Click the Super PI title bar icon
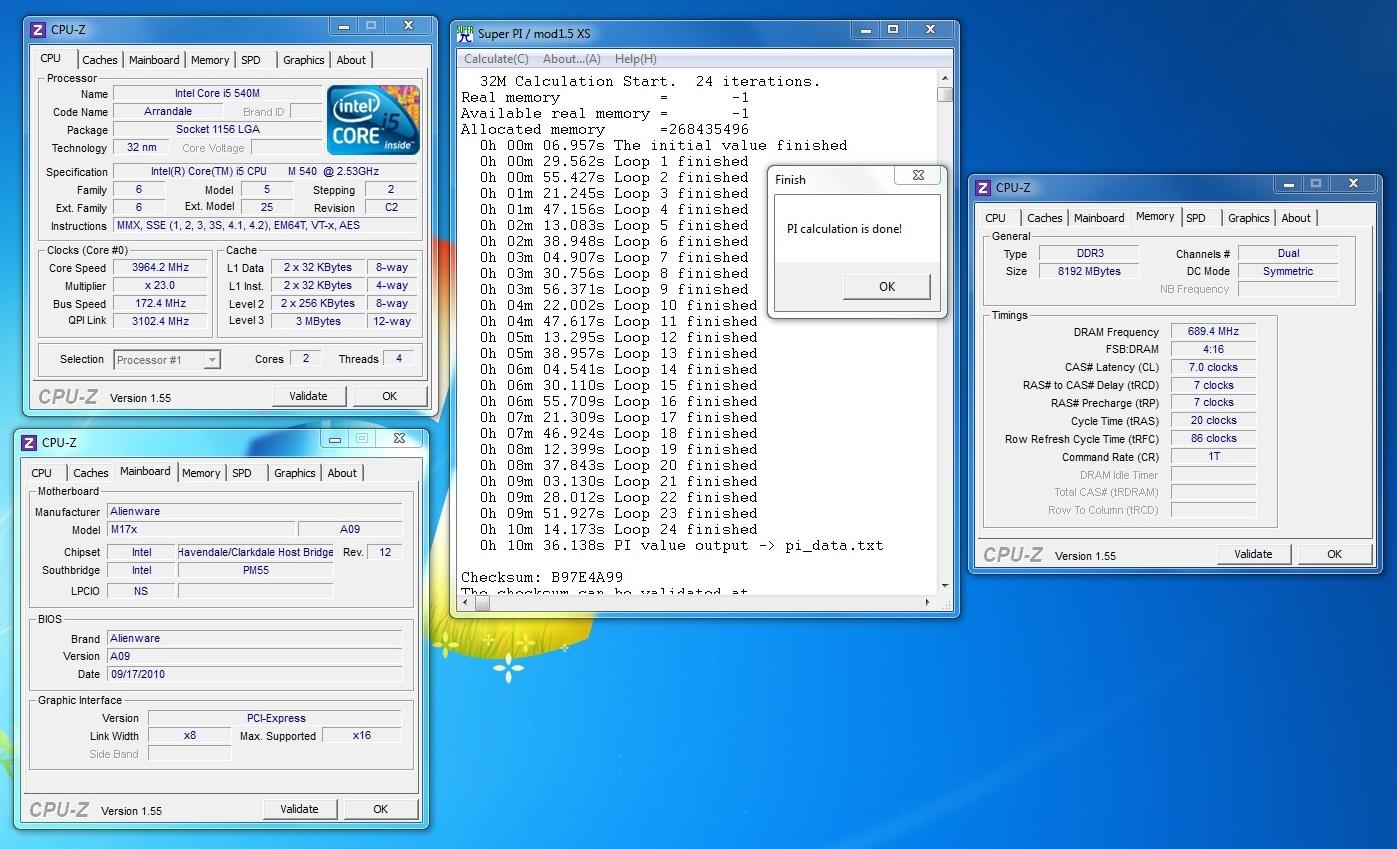The image size is (1397, 849). pyautogui.click(x=465, y=32)
